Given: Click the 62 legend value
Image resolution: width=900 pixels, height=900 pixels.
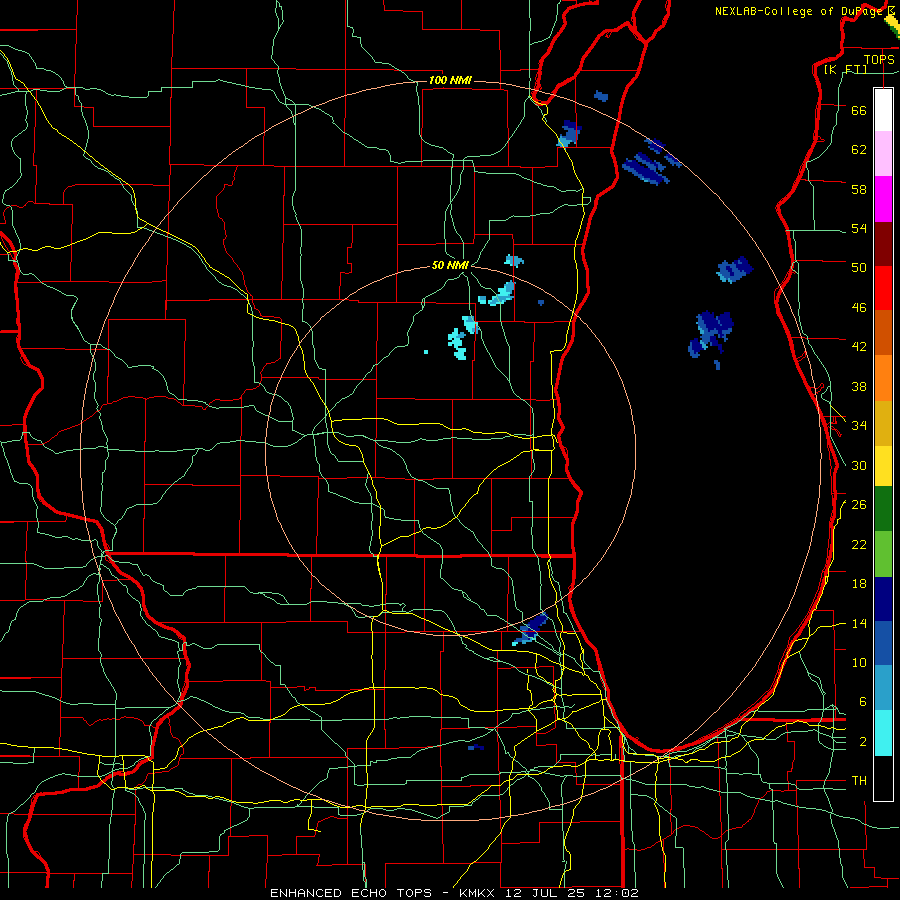Looking at the screenshot, I should [x=859, y=149].
